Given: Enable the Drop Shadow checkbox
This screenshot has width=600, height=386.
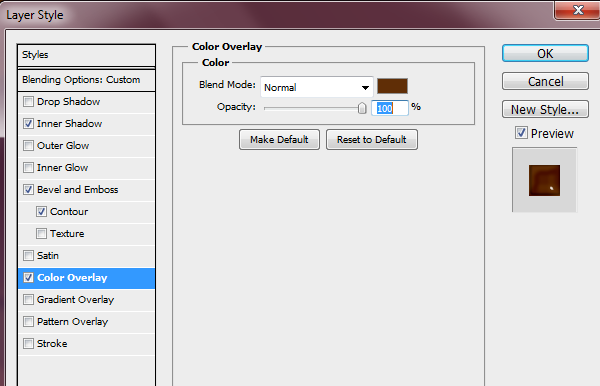Looking at the screenshot, I should 28,102.
